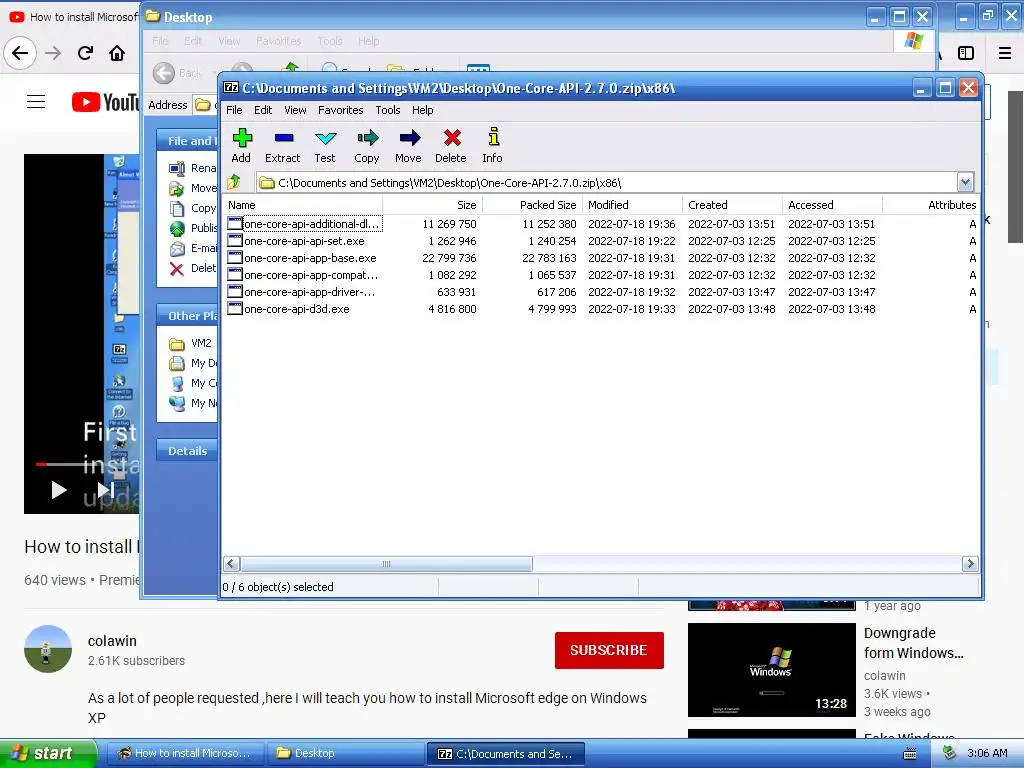Open the Info toolbar icon
Screen dimensions: 1024x768
click(492, 146)
